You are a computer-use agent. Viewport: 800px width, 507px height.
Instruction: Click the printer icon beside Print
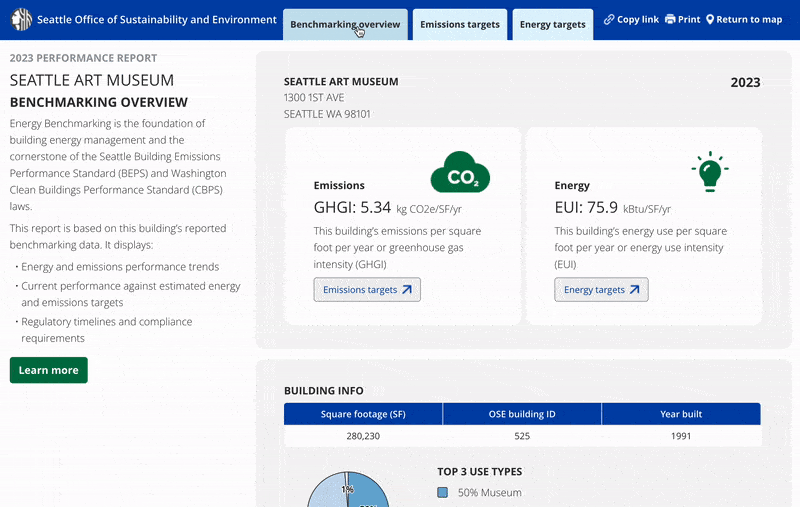pos(670,19)
